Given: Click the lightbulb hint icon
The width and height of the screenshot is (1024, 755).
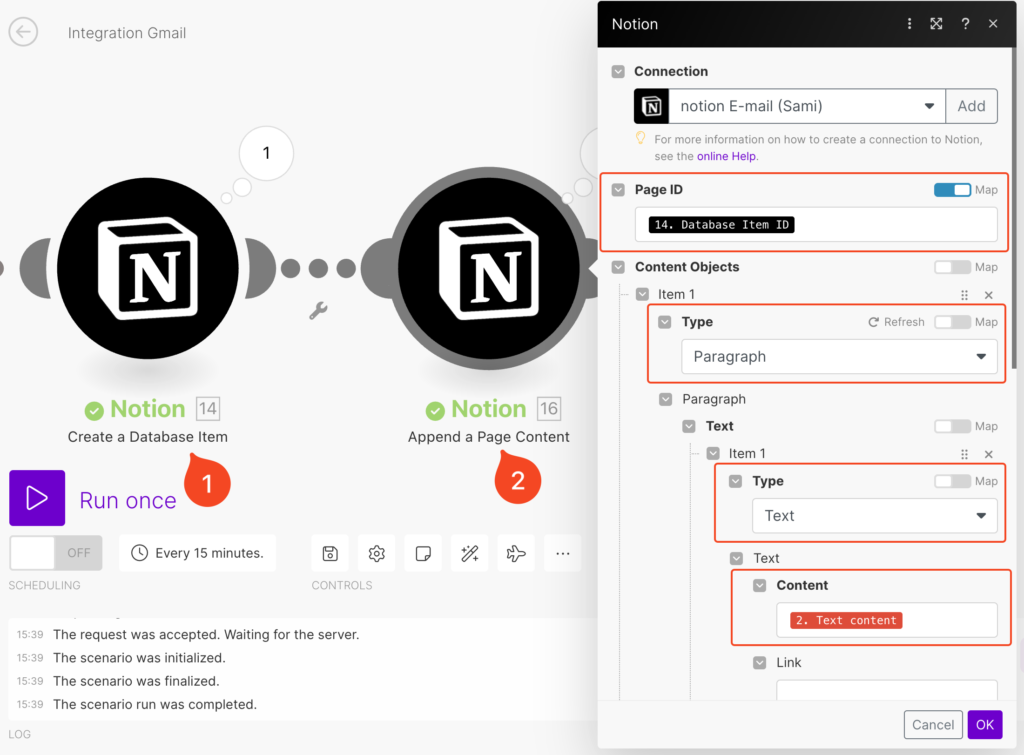Looking at the screenshot, I should 641,138.
